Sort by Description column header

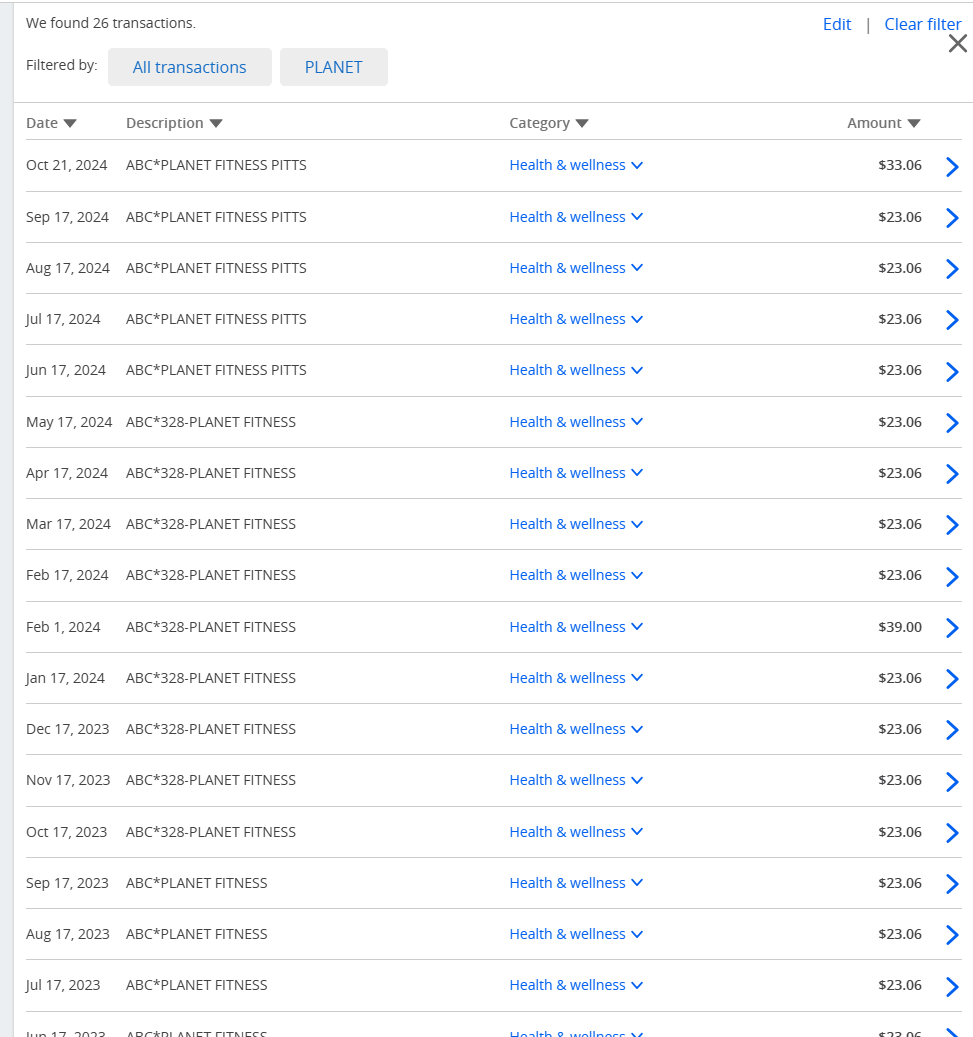pyautogui.click(x=174, y=123)
